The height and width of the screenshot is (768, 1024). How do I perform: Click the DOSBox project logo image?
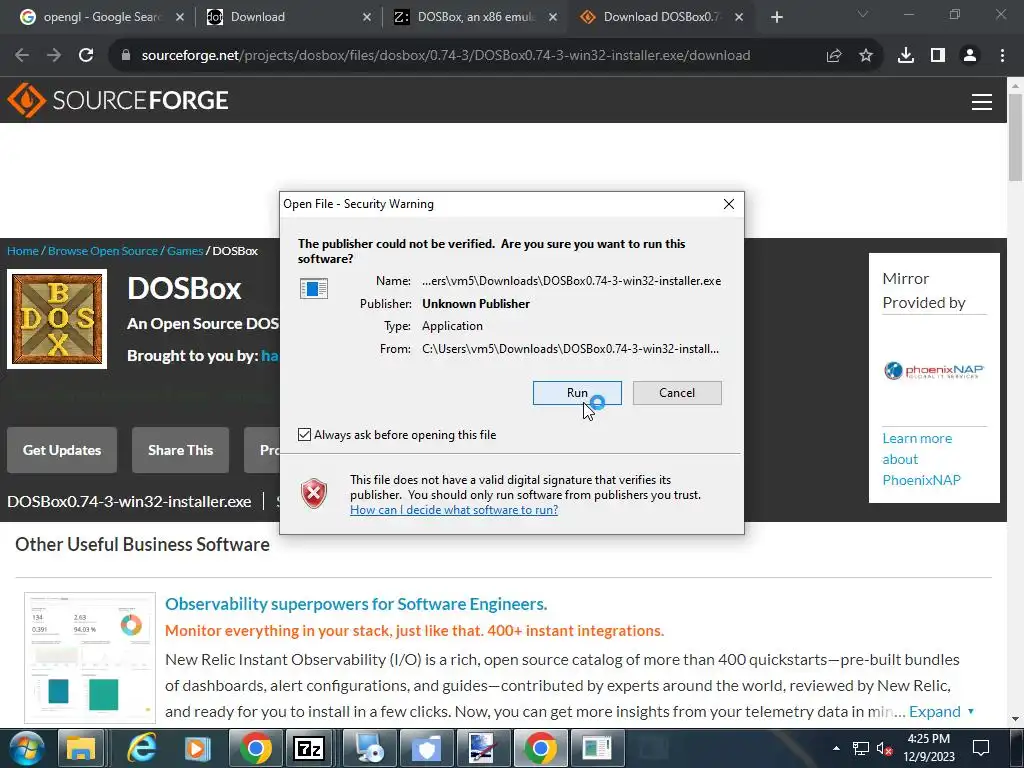click(x=57, y=319)
